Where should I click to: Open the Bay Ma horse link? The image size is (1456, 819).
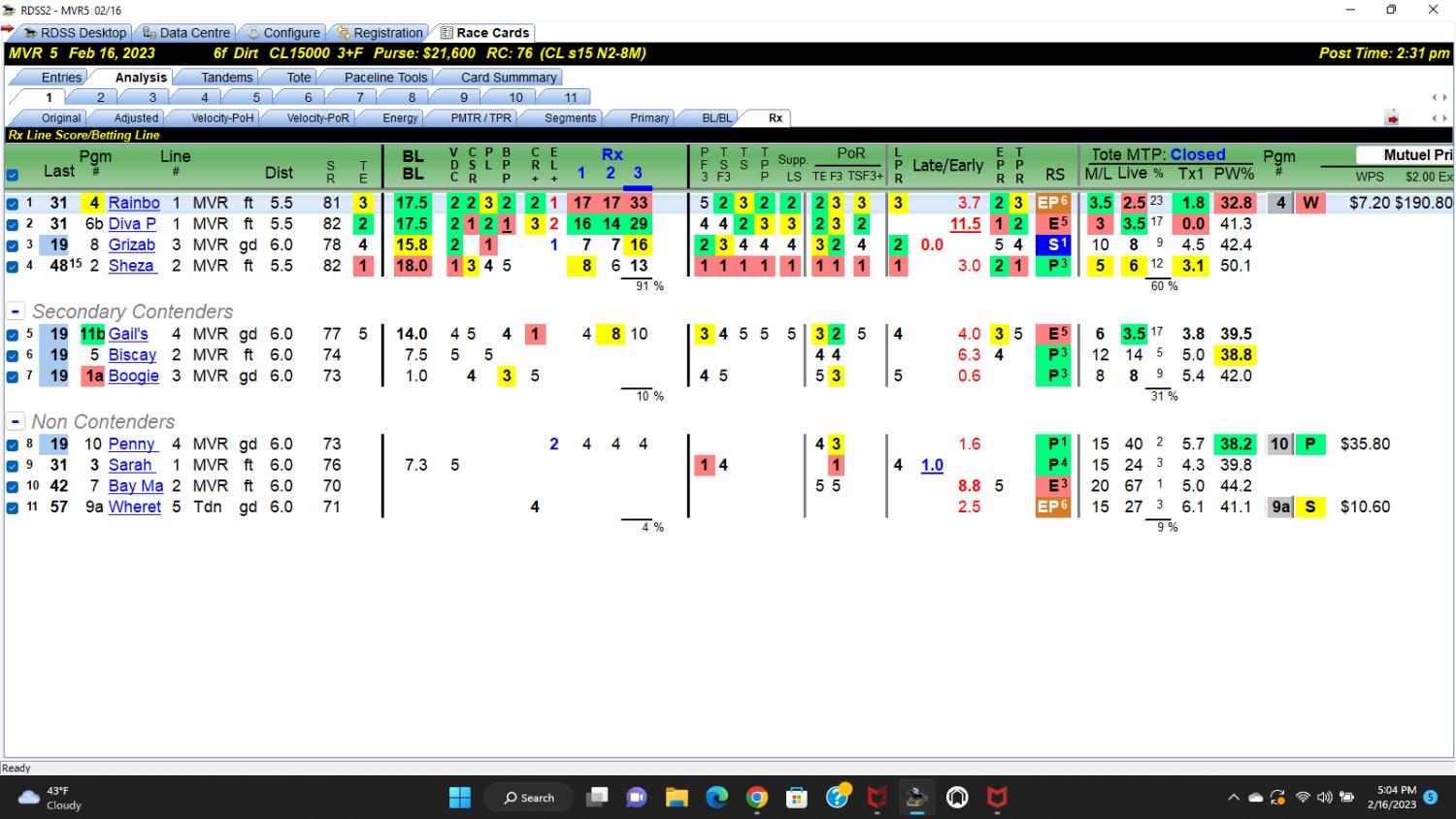pyautogui.click(x=136, y=486)
